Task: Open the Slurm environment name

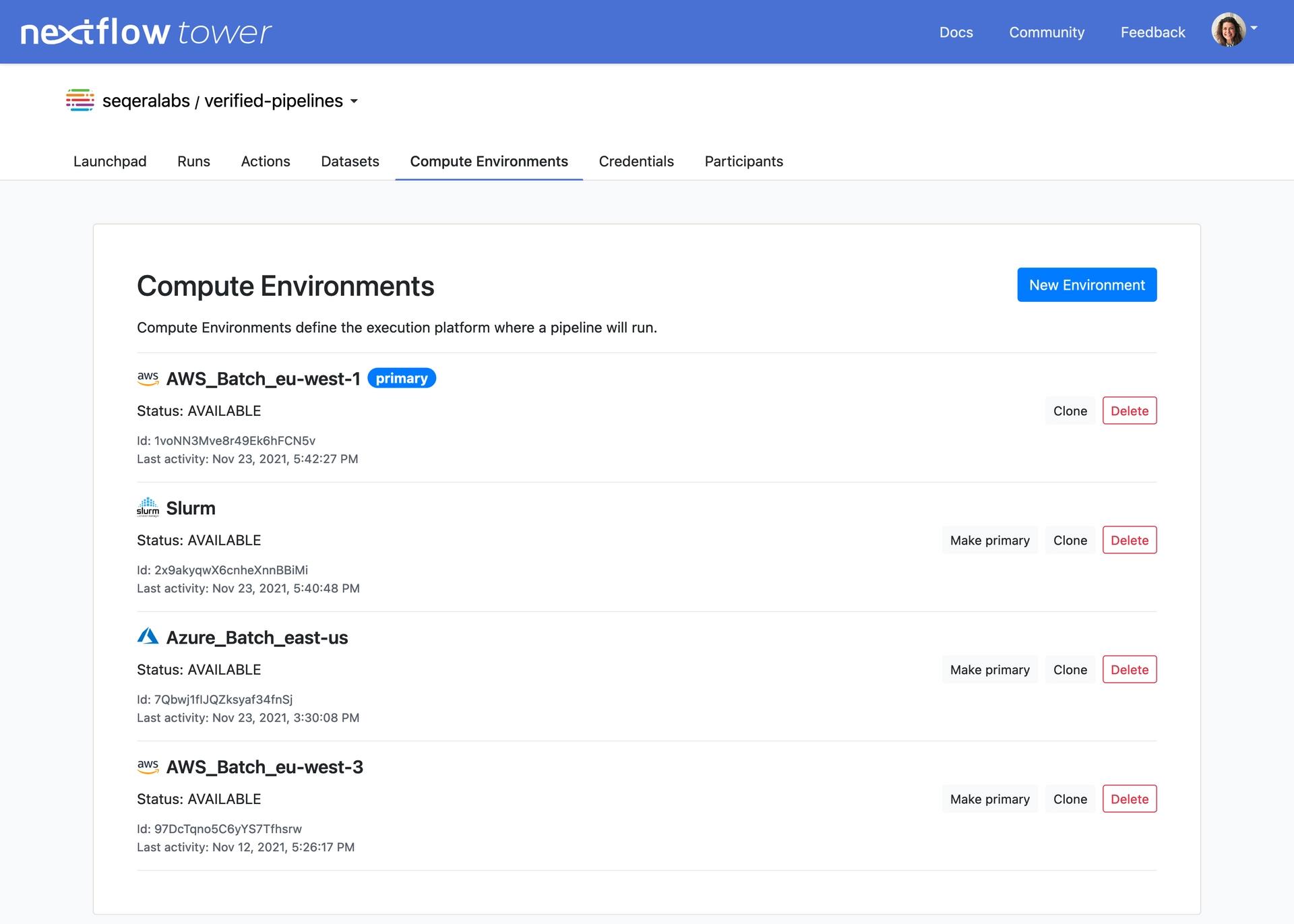Action: (x=191, y=508)
